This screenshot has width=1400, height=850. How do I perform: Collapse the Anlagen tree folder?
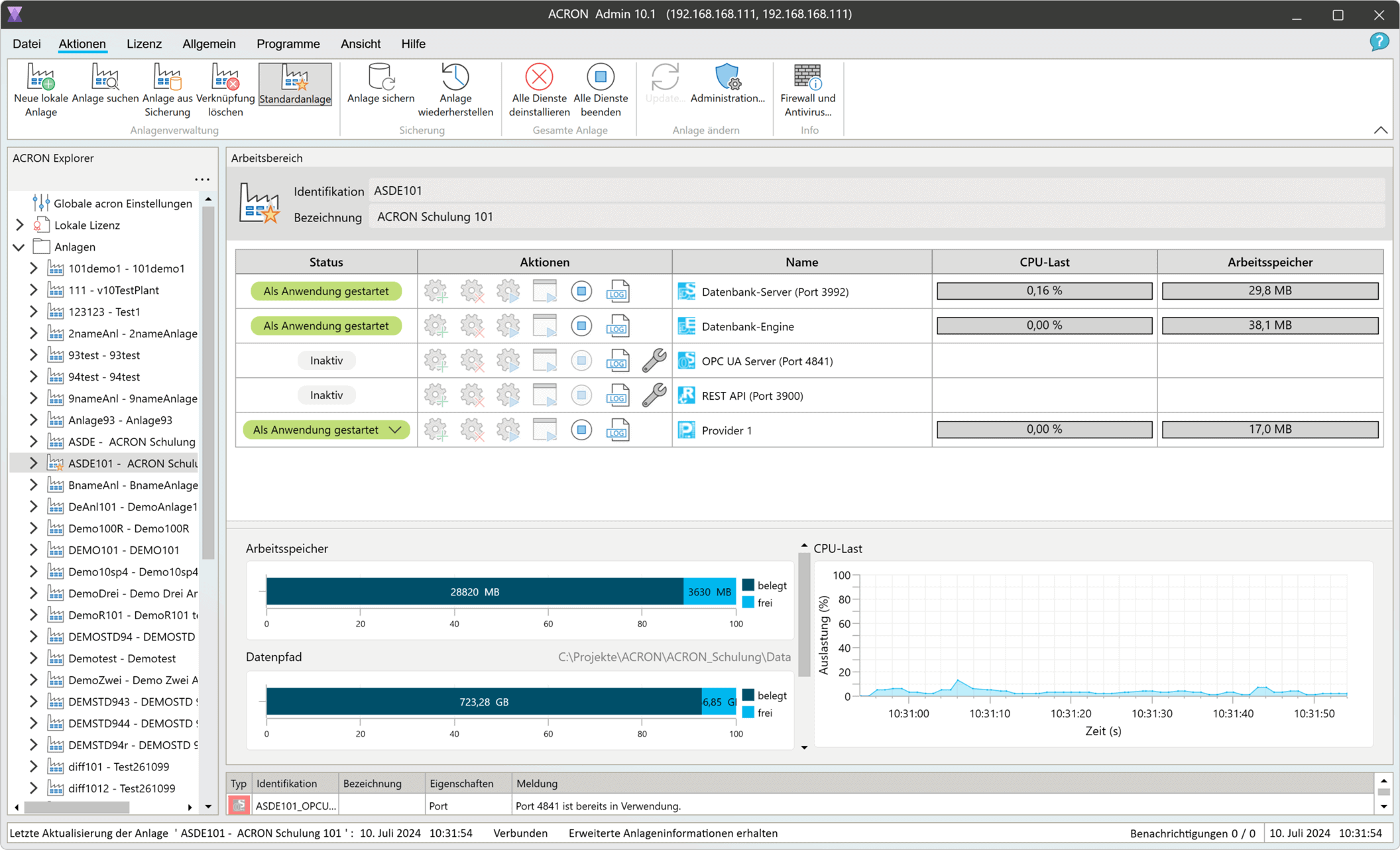19,247
